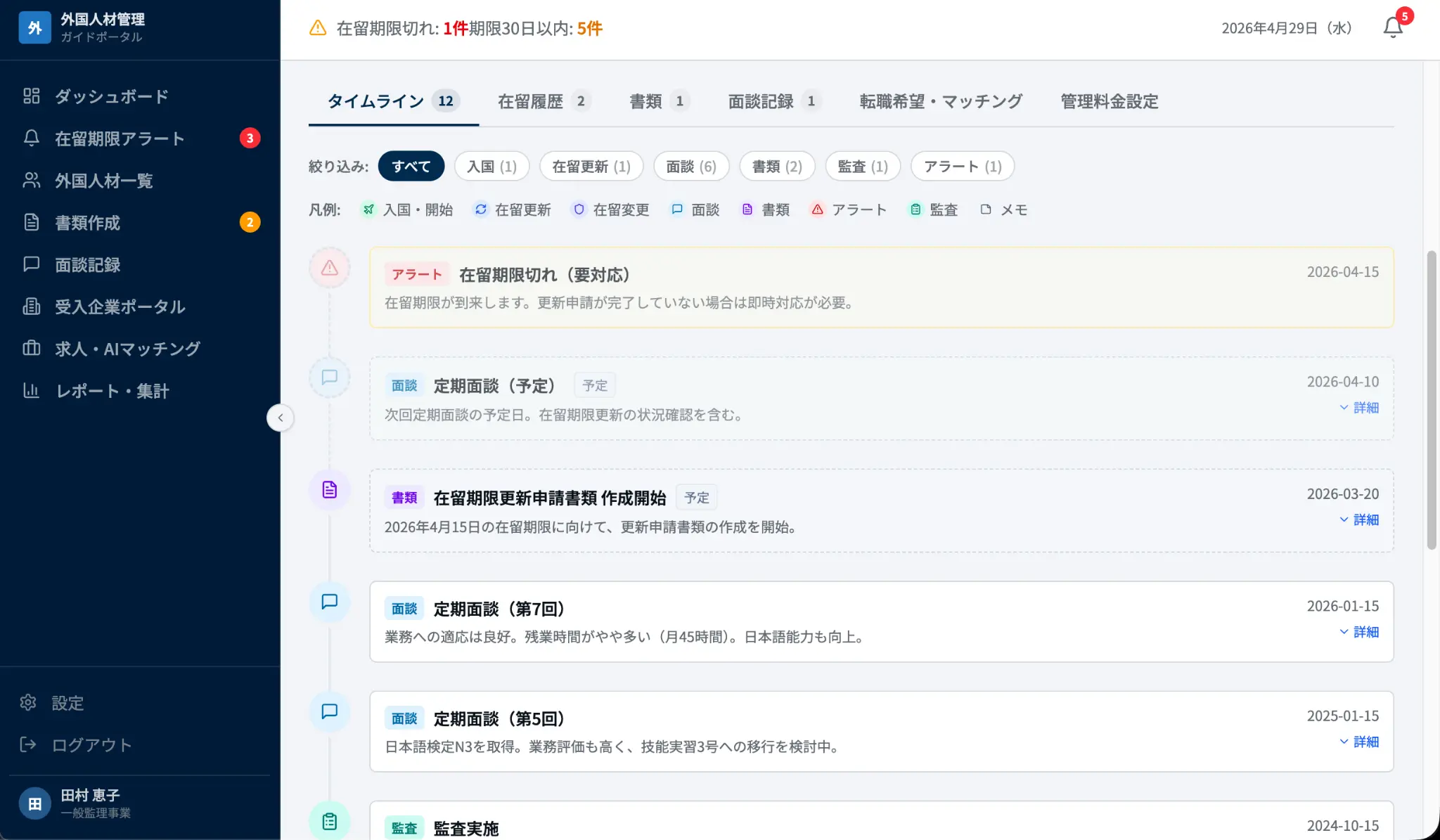
Task: Click the 予定 tag on 在留期限更新申請書類 作成開始
Action: (697, 498)
